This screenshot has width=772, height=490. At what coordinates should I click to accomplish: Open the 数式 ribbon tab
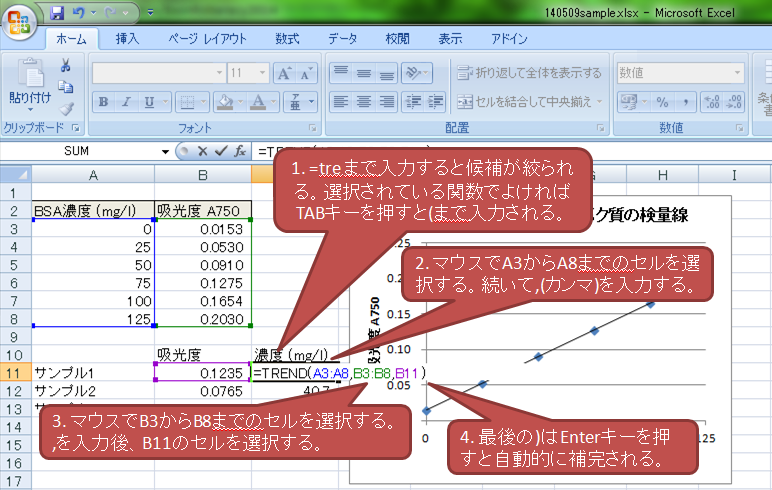287,39
